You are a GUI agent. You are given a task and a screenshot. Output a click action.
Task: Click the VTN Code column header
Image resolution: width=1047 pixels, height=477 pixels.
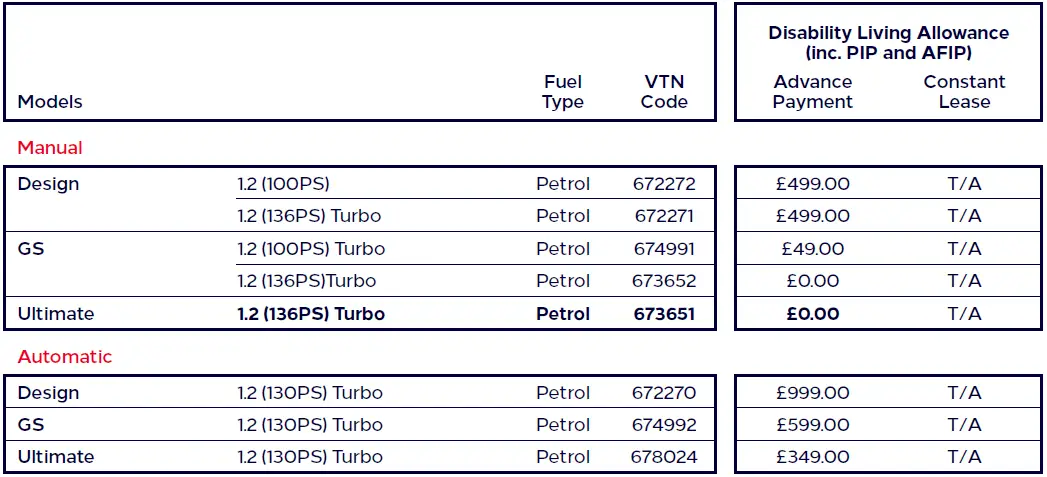click(x=664, y=92)
